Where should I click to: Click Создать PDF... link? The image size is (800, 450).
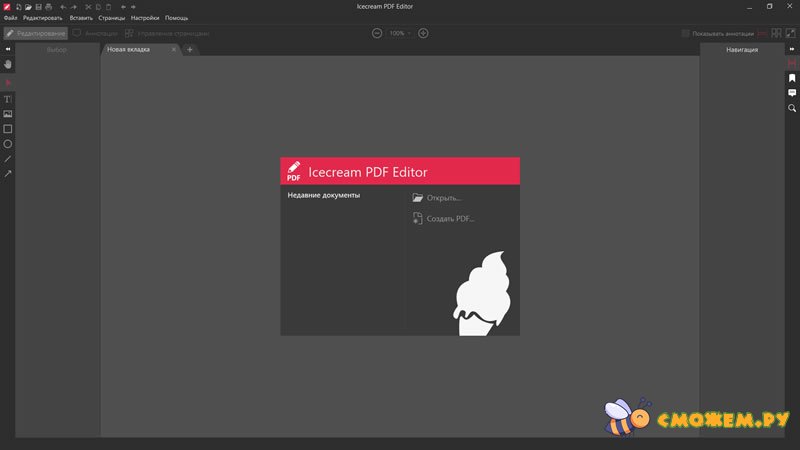coord(449,218)
